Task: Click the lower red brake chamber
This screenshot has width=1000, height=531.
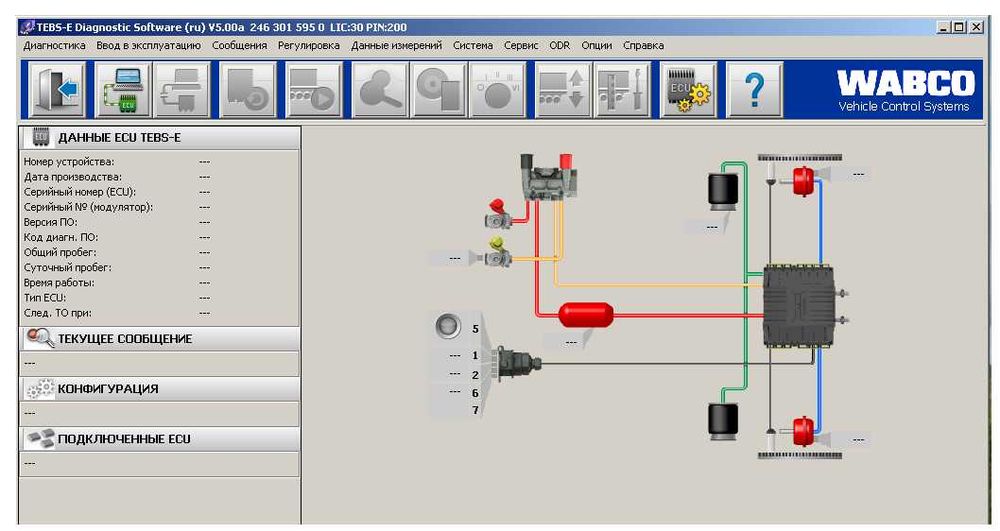Action: pyautogui.click(x=804, y=431)
